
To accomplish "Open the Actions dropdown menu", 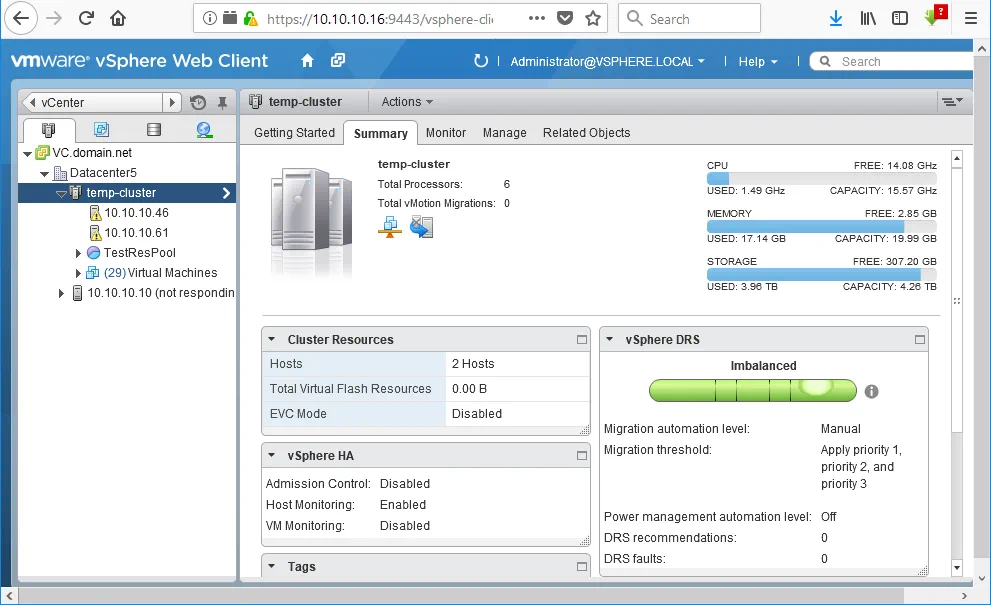I will (407, 102).
